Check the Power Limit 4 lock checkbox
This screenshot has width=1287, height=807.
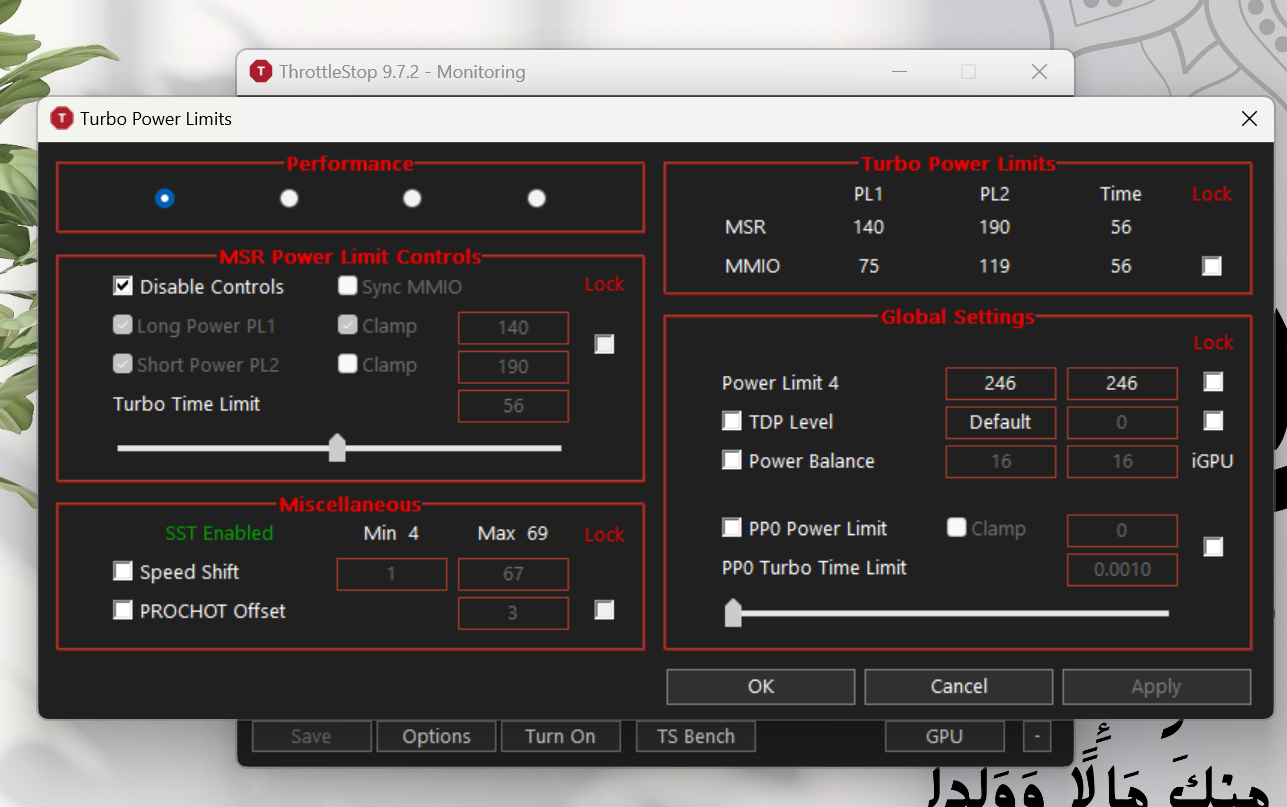[x=1213, y=382]
